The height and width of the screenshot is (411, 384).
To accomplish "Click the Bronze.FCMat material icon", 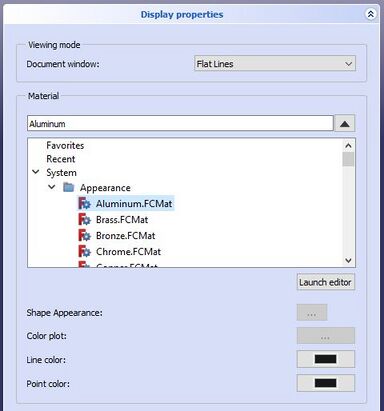I will (84, 236).
